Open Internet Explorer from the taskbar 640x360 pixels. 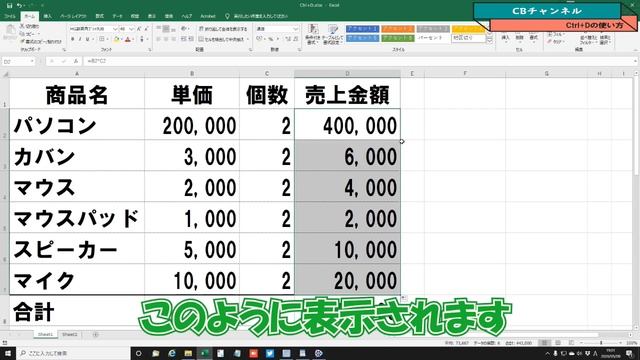pyautogui.click(x=172, y=353)
